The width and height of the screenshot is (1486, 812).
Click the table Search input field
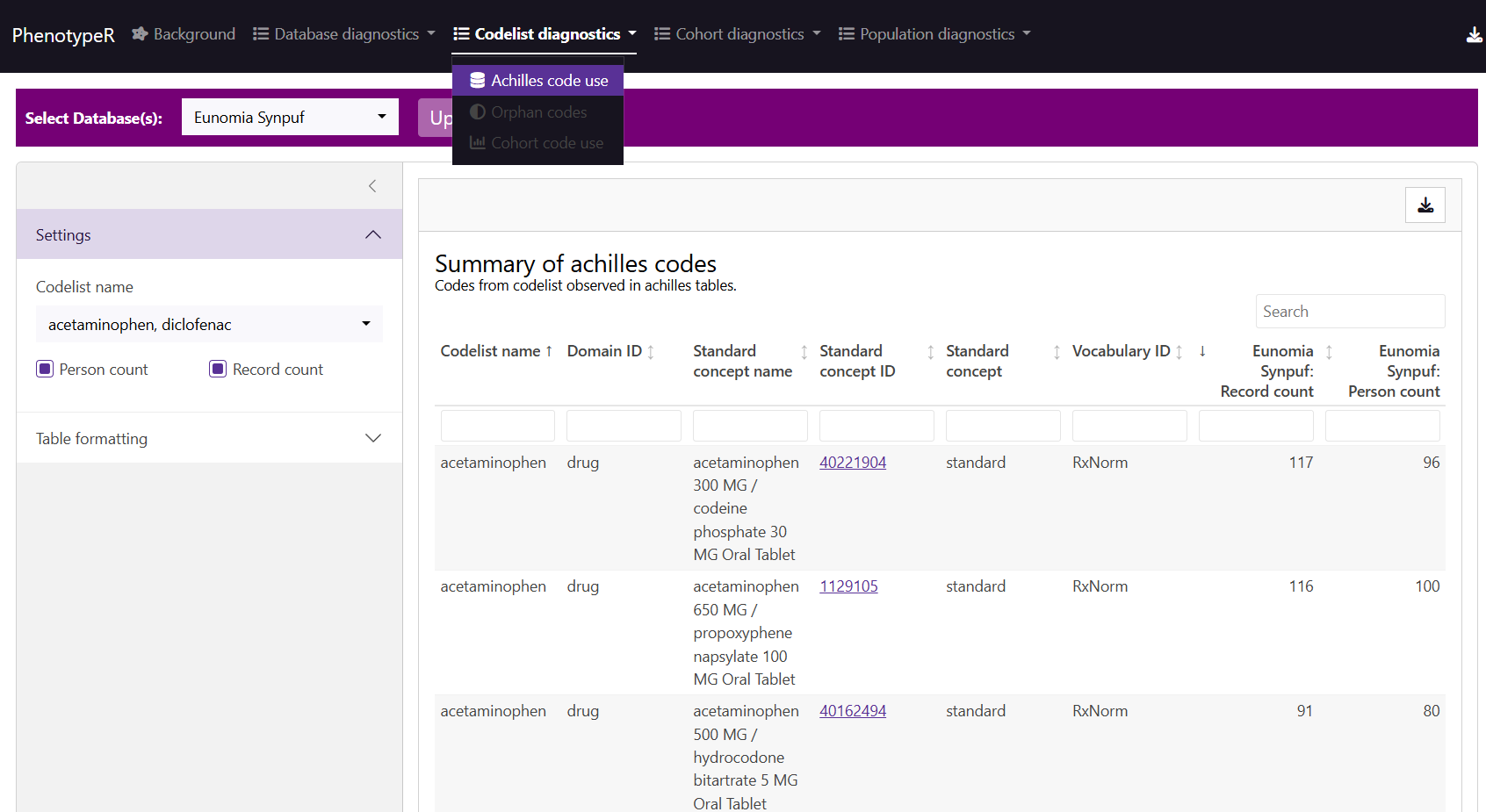1350,312
